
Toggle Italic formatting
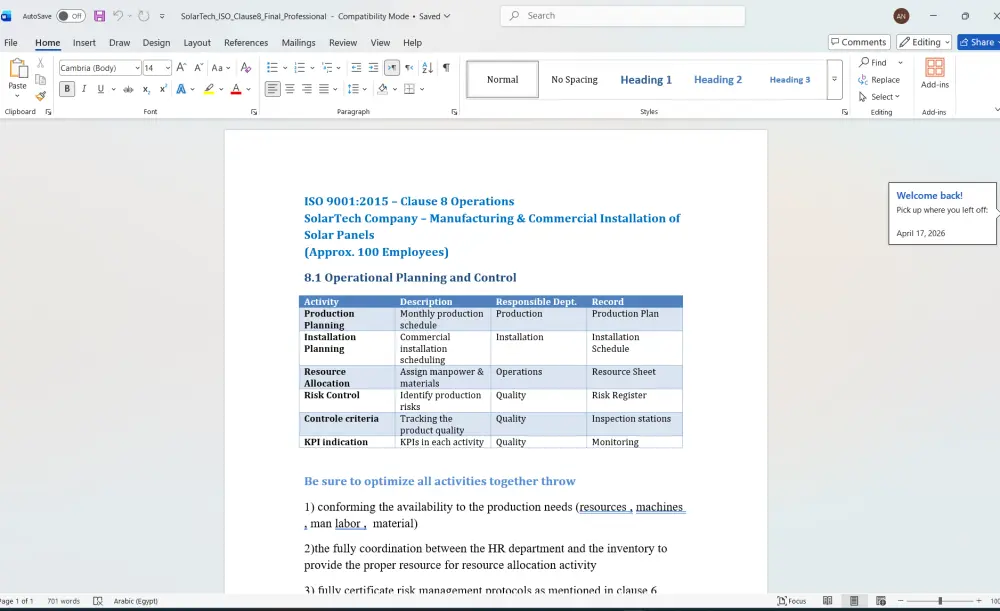click(84, 89)
